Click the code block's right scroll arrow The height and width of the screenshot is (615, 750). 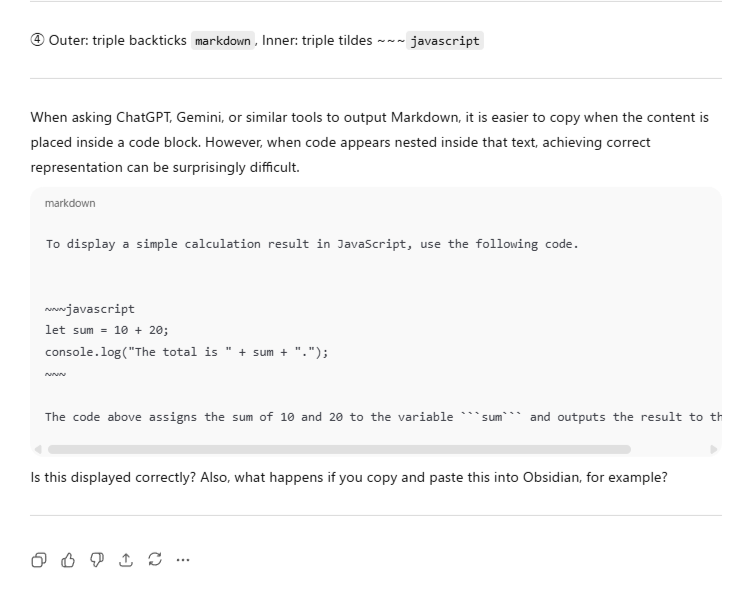click(x=714, y=450)
